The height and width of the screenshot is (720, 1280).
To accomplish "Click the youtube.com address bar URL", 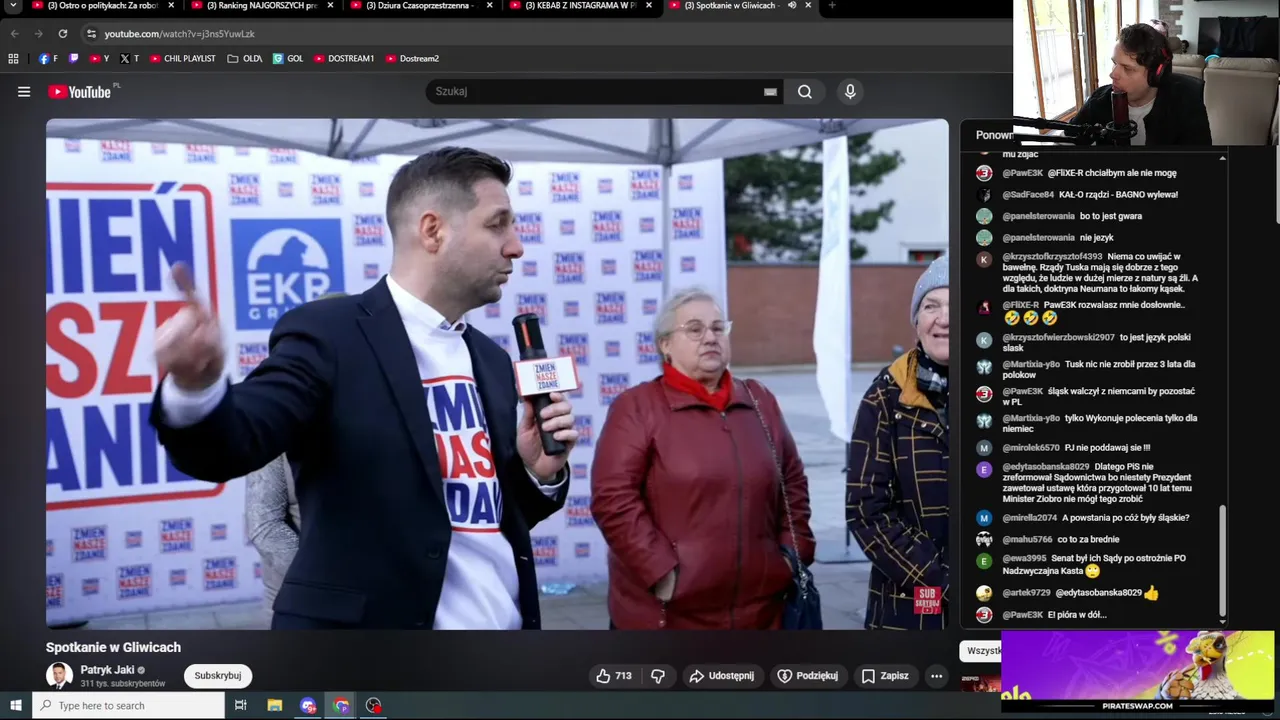I will 180,34.
